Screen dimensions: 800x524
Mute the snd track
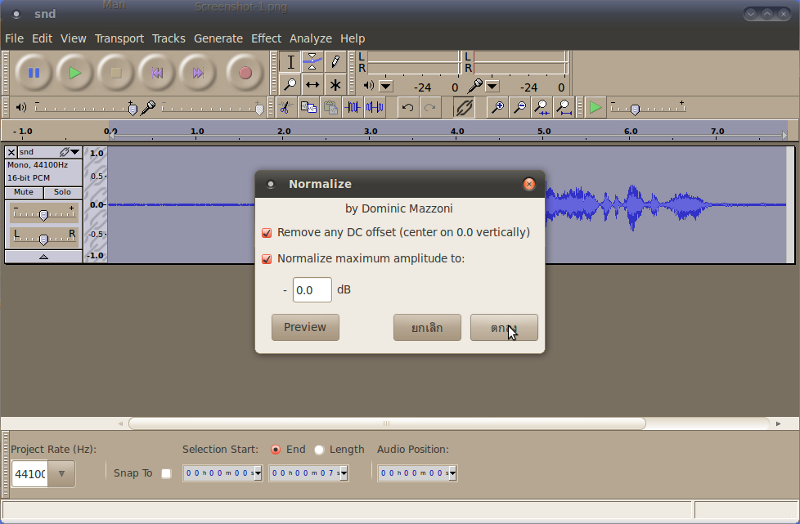(23, 192)
